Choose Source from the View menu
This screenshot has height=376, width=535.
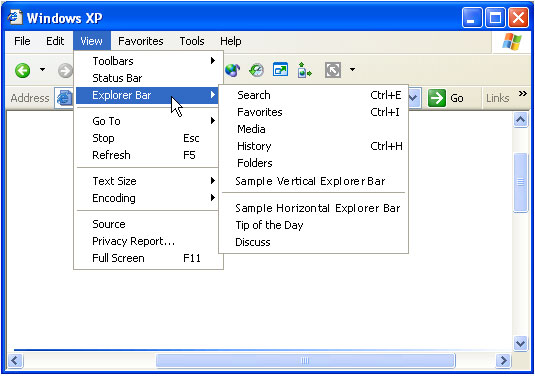click(146, 224)
